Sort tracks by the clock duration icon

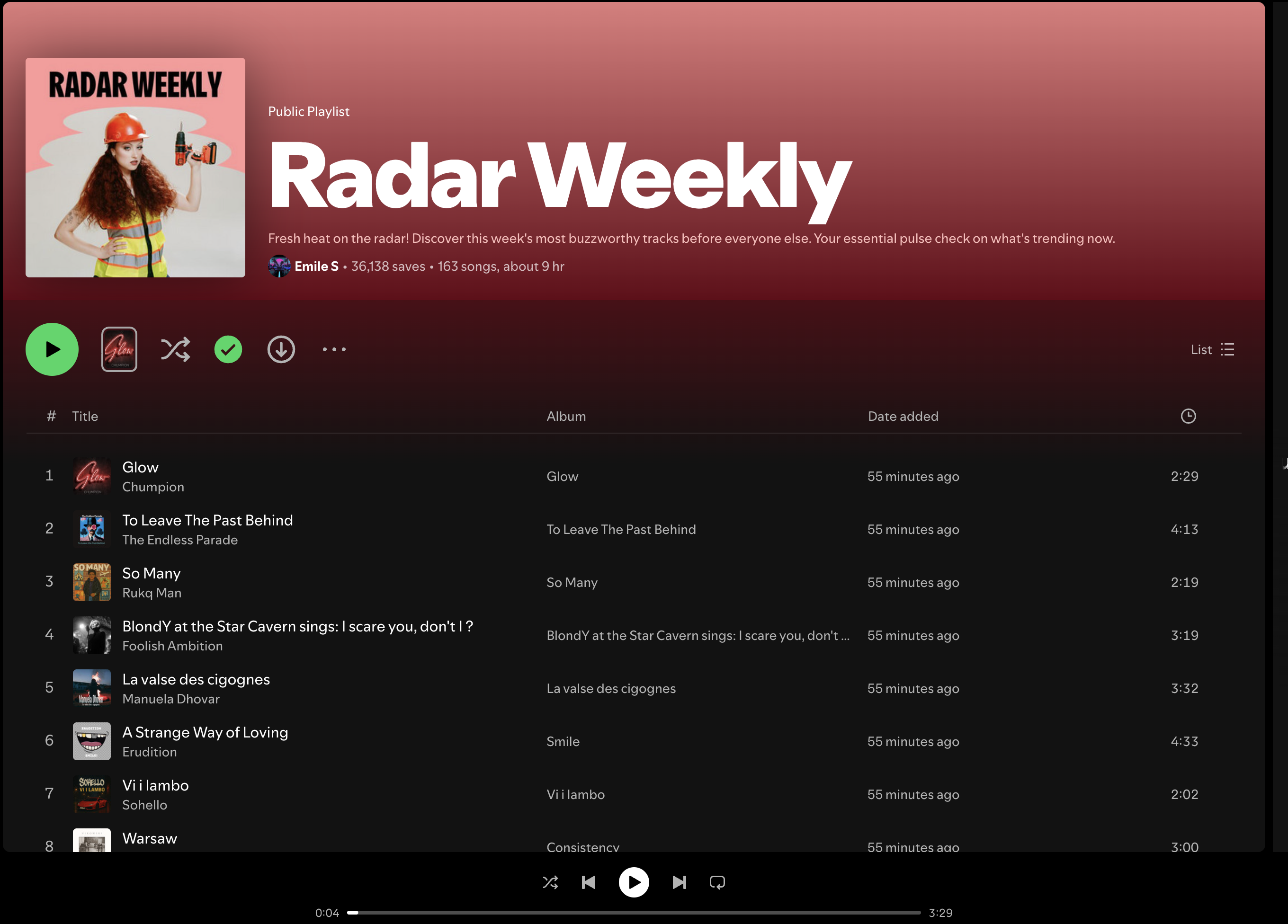pos(1188,416)
